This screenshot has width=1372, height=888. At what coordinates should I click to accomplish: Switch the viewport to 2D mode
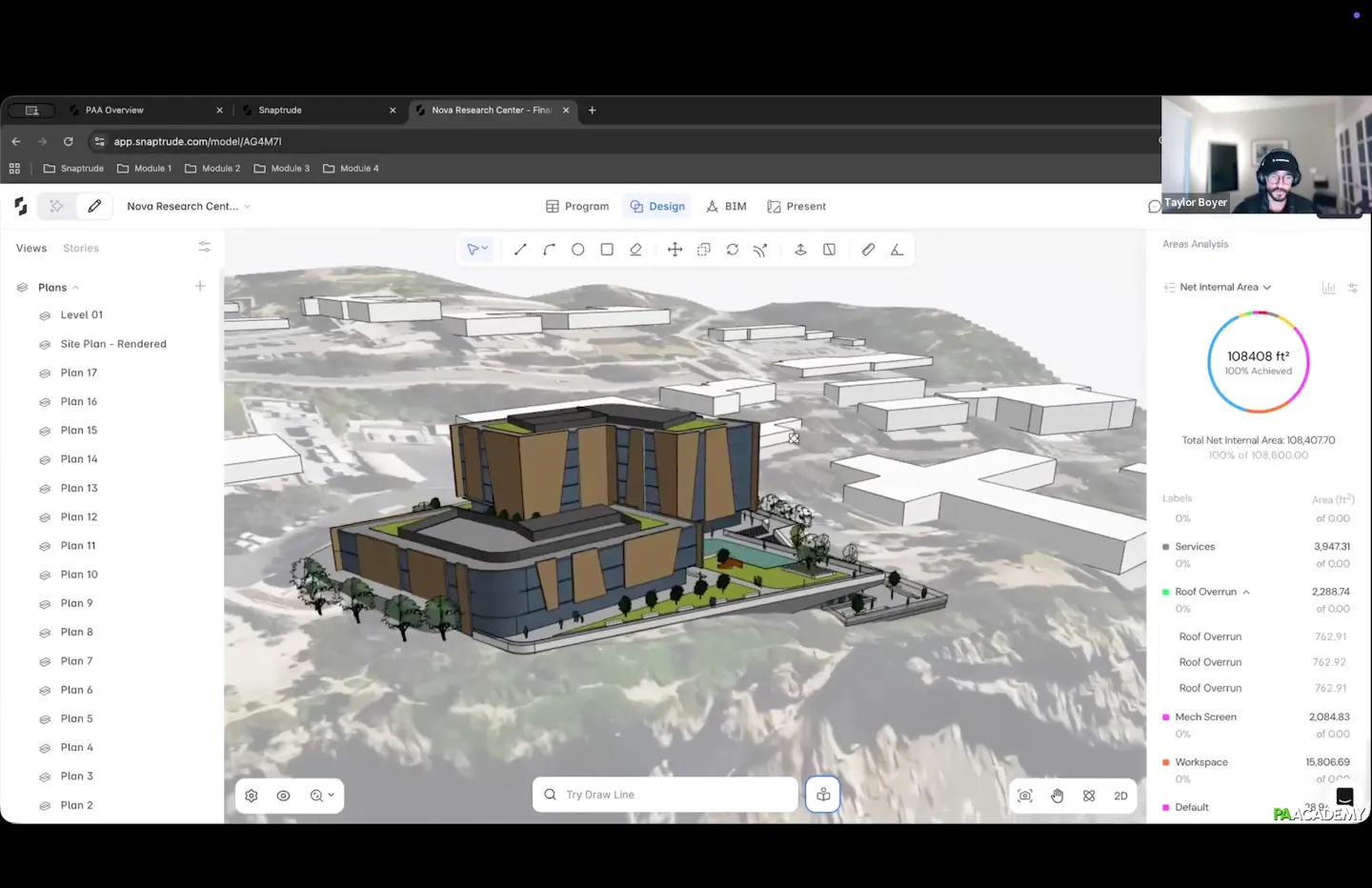pyautogui.click(x=1120, y=796)
